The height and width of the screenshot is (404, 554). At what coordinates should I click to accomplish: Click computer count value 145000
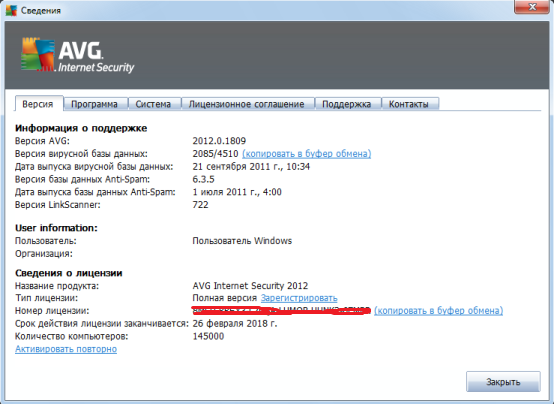click(x=208, y=336)
